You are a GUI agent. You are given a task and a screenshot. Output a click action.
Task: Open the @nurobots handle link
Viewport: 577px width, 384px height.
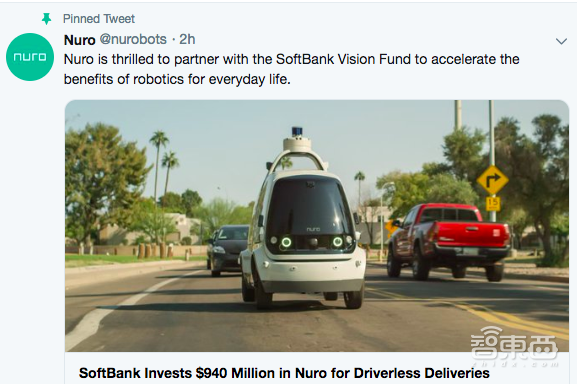point(133,39)
